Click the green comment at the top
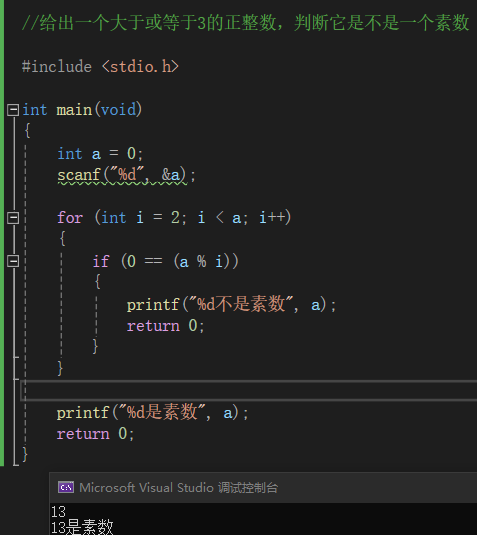The height and width of the screenshot is (535, 477). (246, 23)
